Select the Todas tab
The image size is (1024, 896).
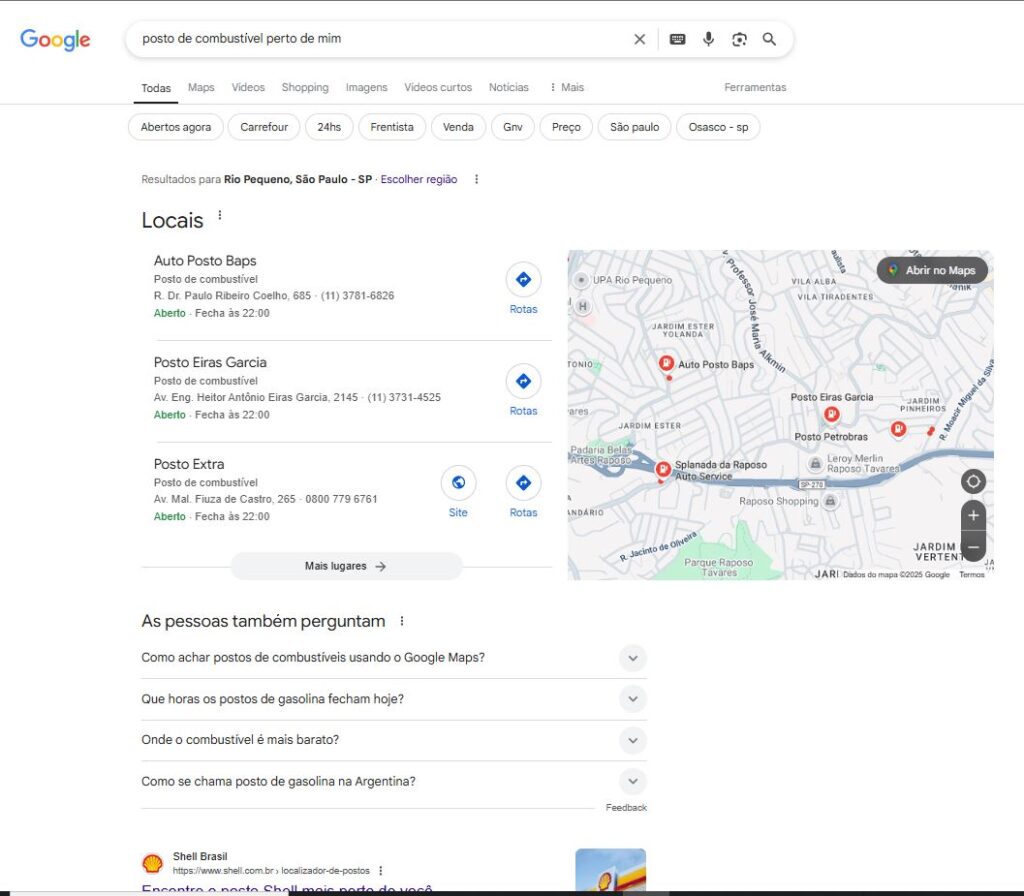[156, 88]
